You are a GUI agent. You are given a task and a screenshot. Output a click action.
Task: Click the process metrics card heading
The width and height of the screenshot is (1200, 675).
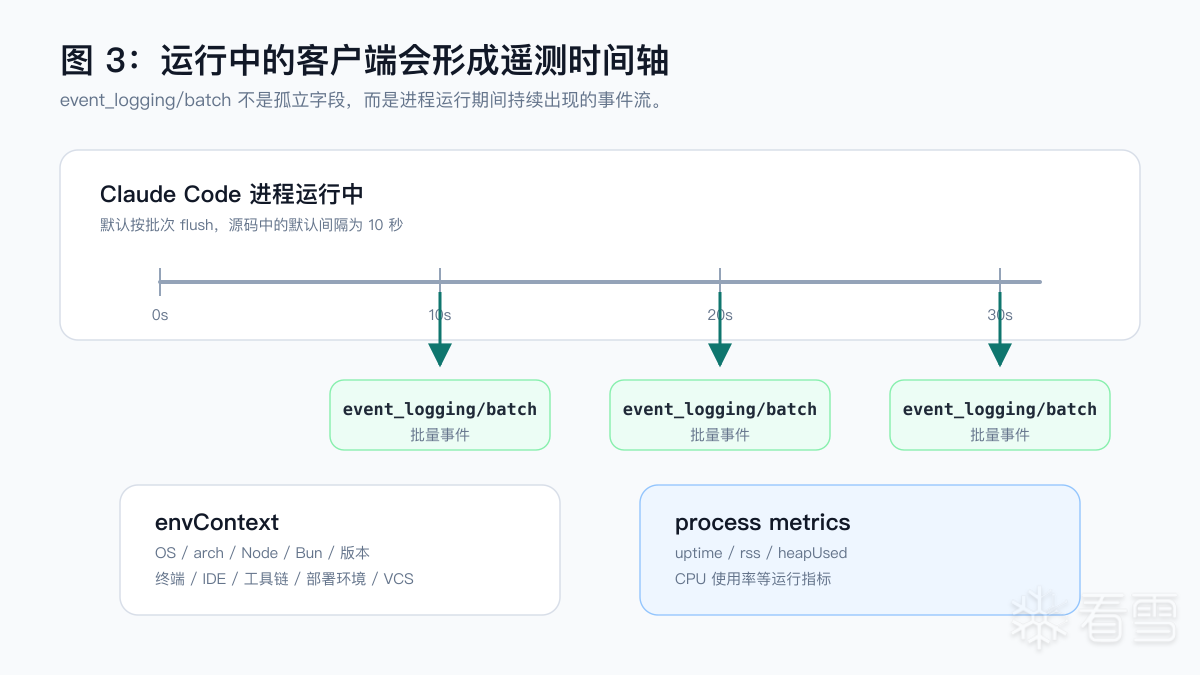762,522
